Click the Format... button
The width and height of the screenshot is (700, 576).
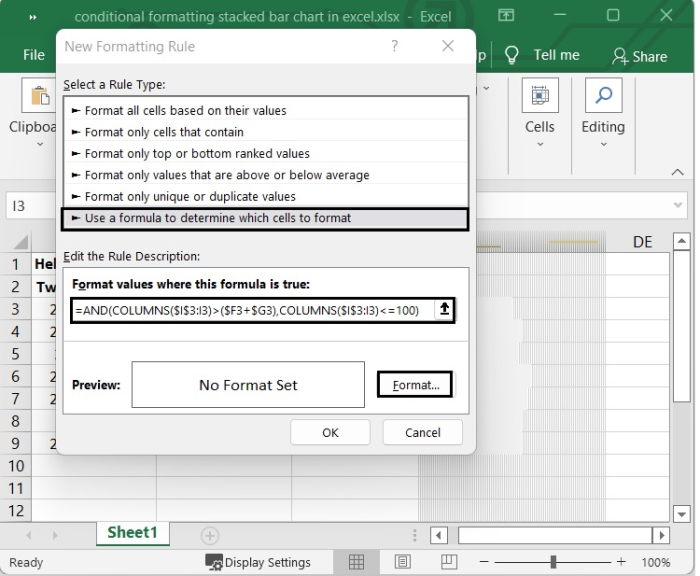point(415,385)
